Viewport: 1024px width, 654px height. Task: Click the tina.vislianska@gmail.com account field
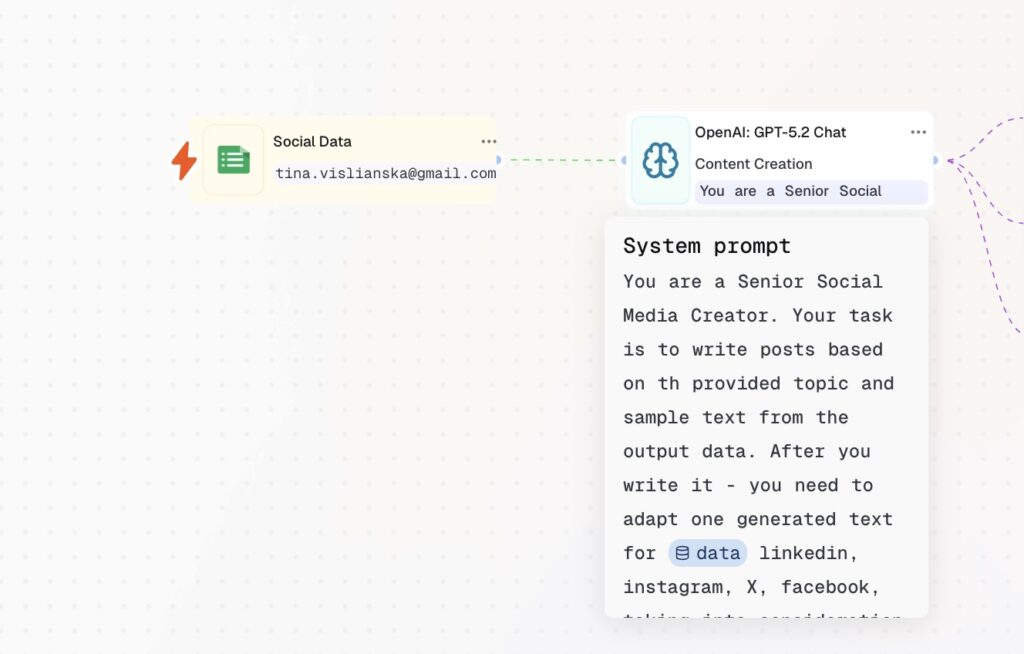[x=385, y=173]
